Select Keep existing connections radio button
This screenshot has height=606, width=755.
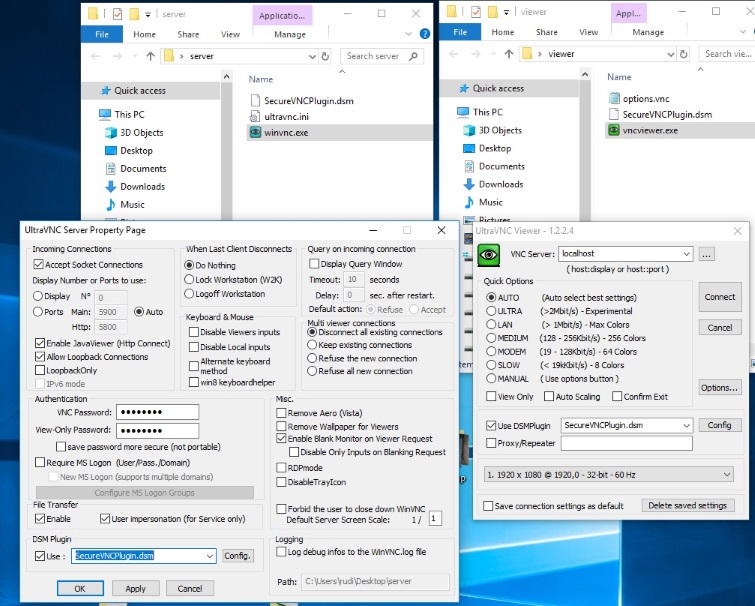tap(312, 345)
